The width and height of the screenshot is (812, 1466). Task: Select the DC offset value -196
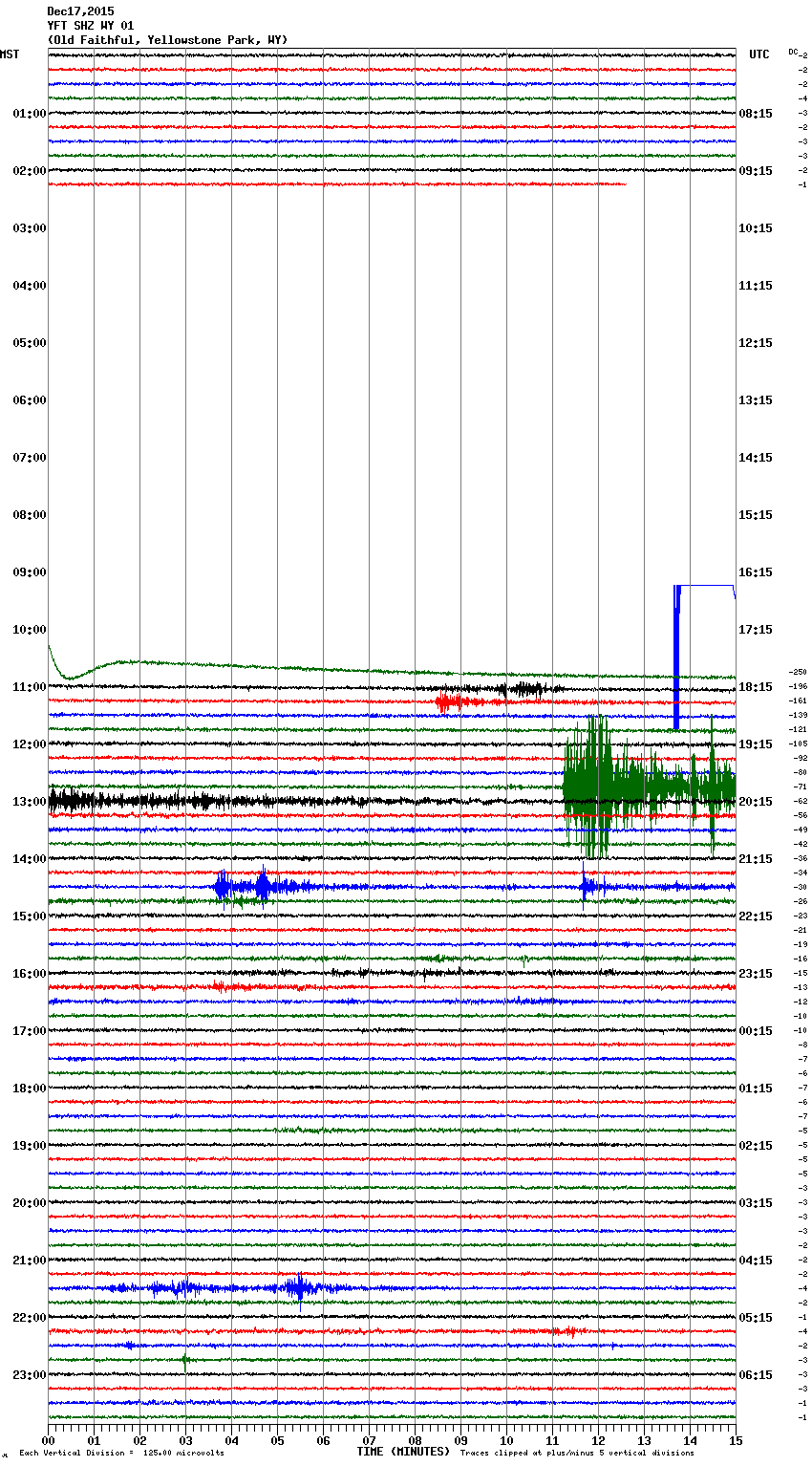799,686
